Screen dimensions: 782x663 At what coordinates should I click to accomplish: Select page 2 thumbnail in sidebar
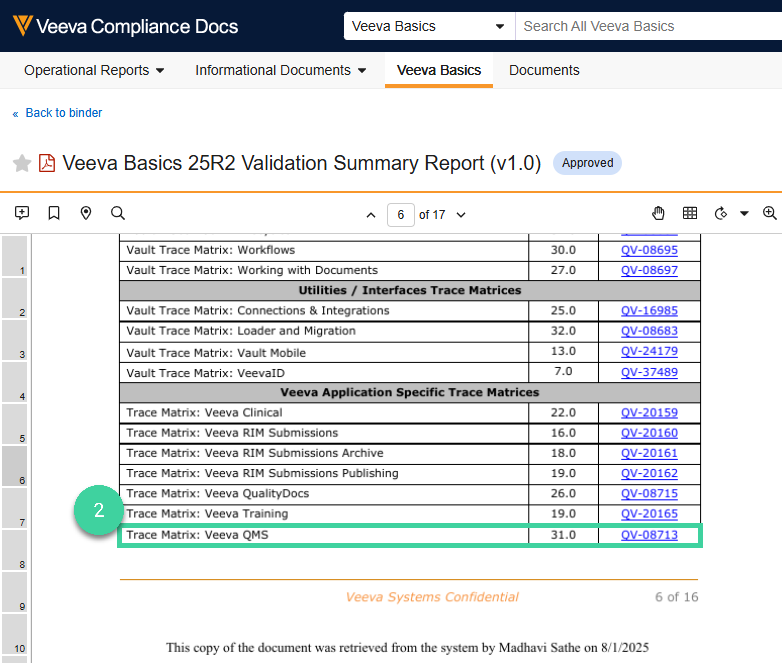tap(15, 298)
